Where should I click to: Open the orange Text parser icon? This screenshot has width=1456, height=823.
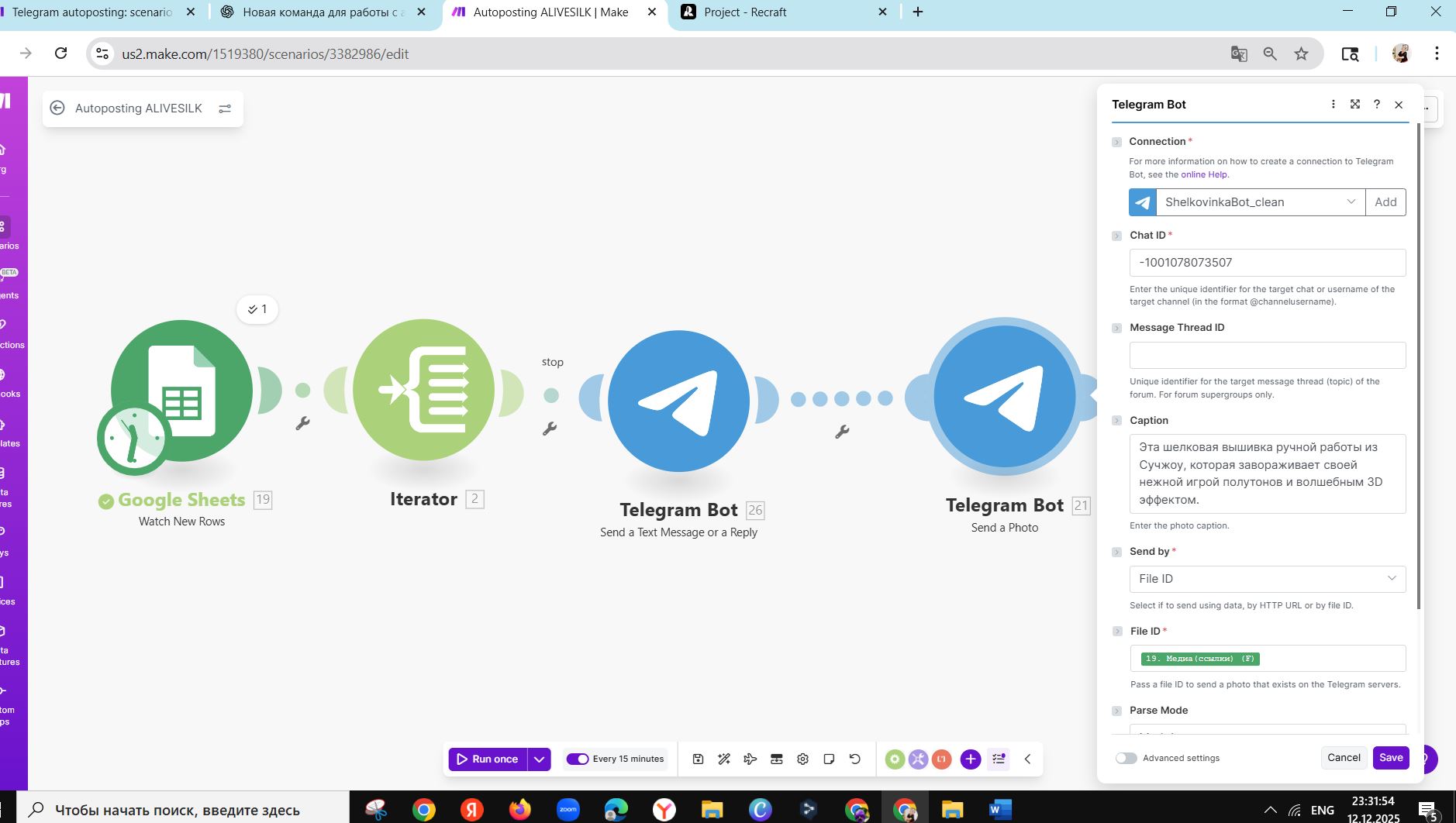click(x=941, y=759)
